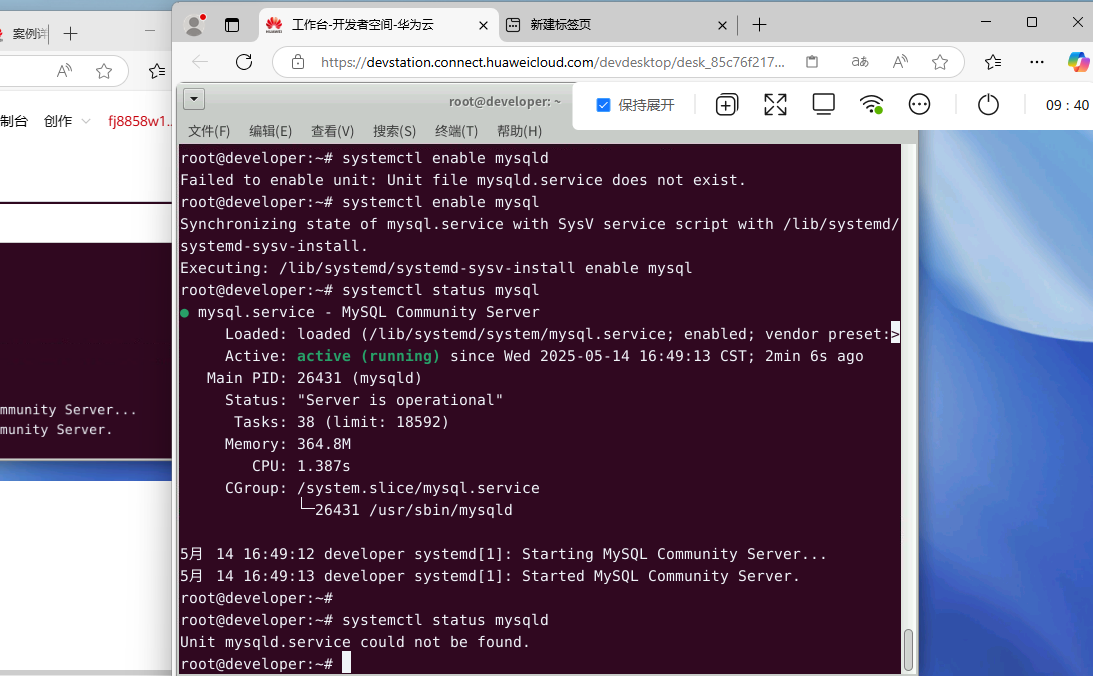The height and width of the screenshot is (676, 1093).
Task: Open the terminal window dropdown arrow
Action: point(194,99)
